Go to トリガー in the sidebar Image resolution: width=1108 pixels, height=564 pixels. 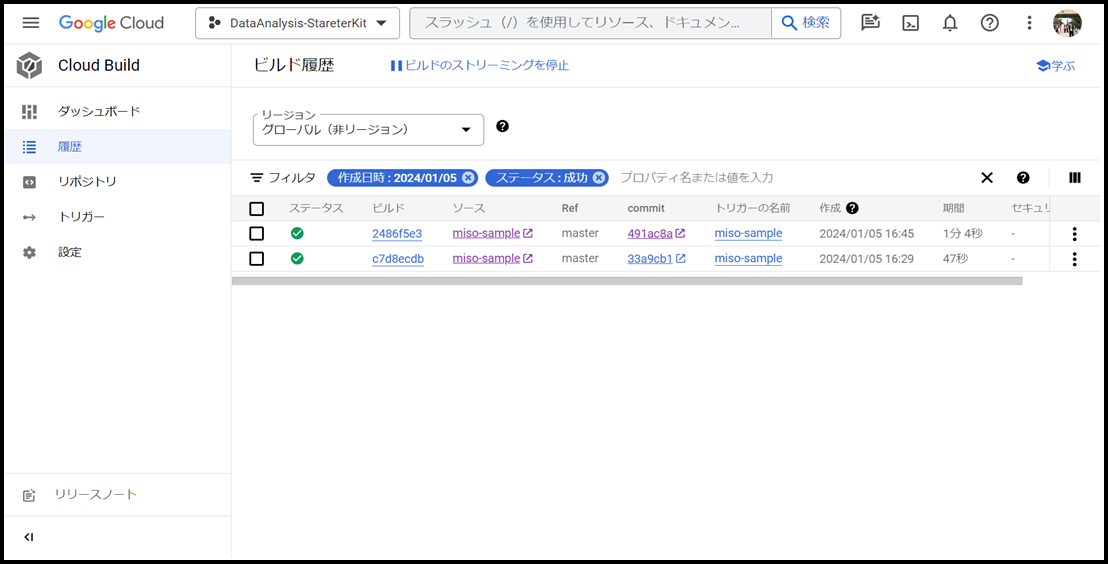tap(81, 217)
